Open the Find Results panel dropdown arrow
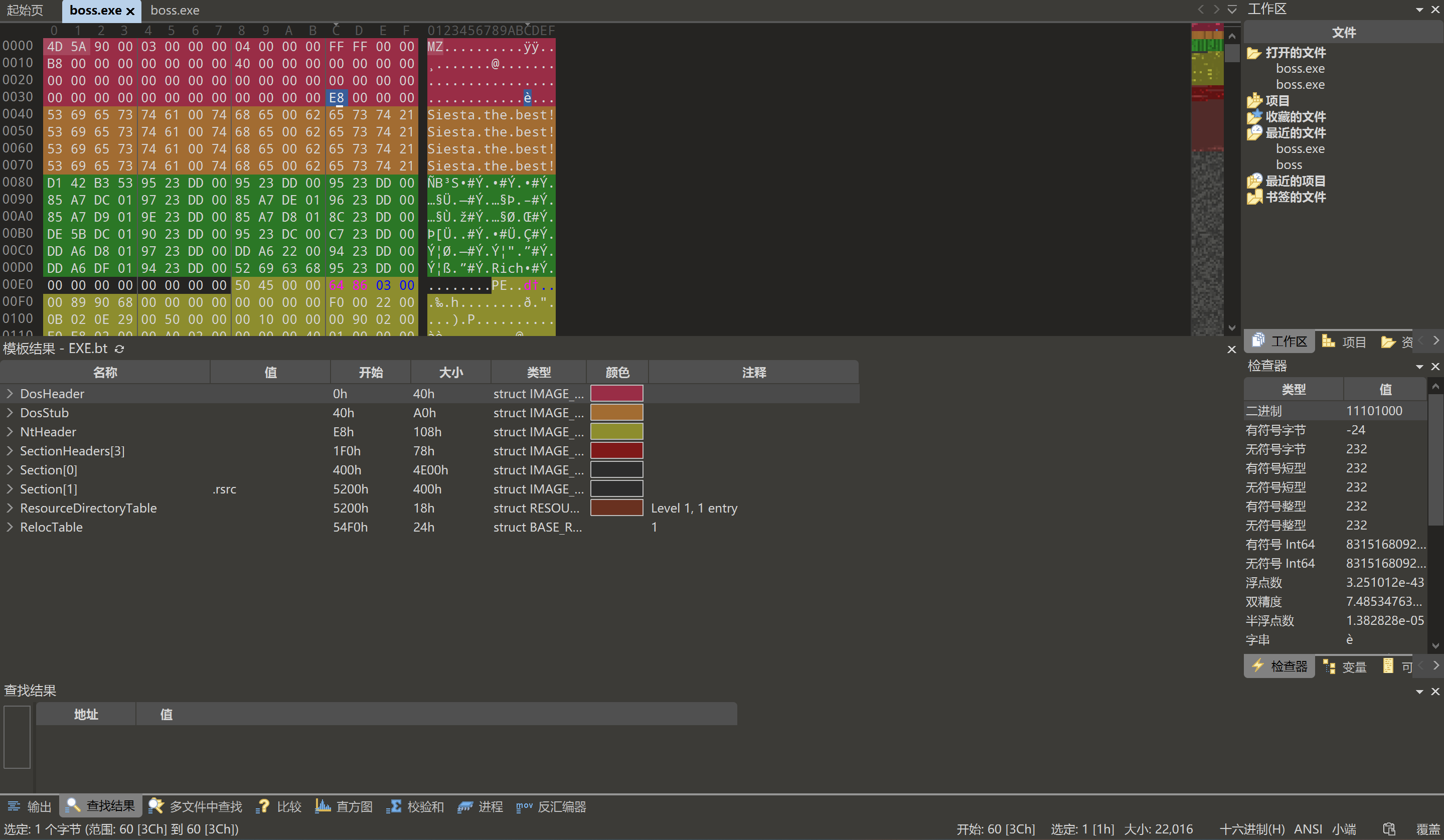Viewport: 1444px width, 840px height. (x=1419, y=692)
